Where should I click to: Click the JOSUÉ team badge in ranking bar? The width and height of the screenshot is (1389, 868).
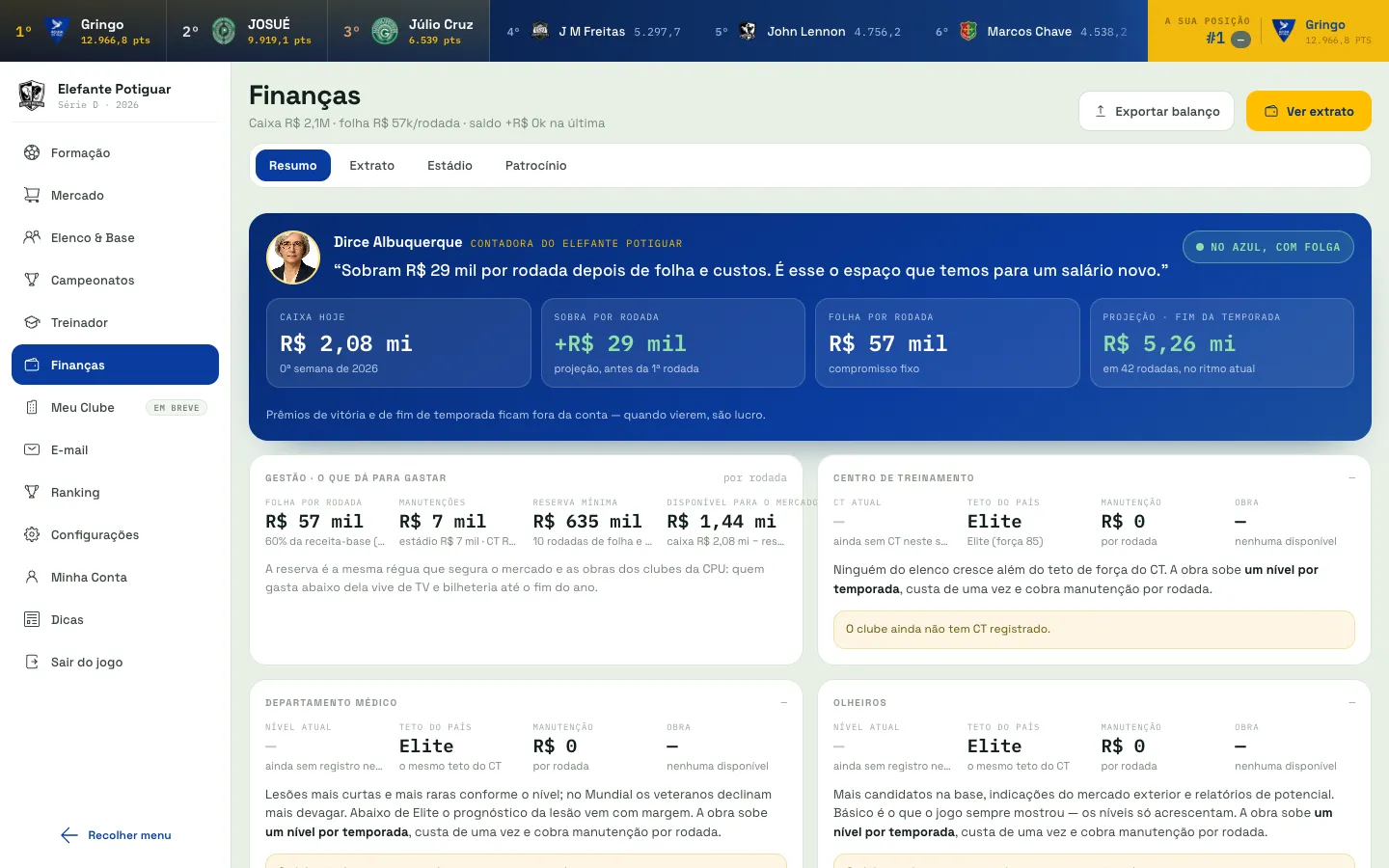[x=224, y=31]
